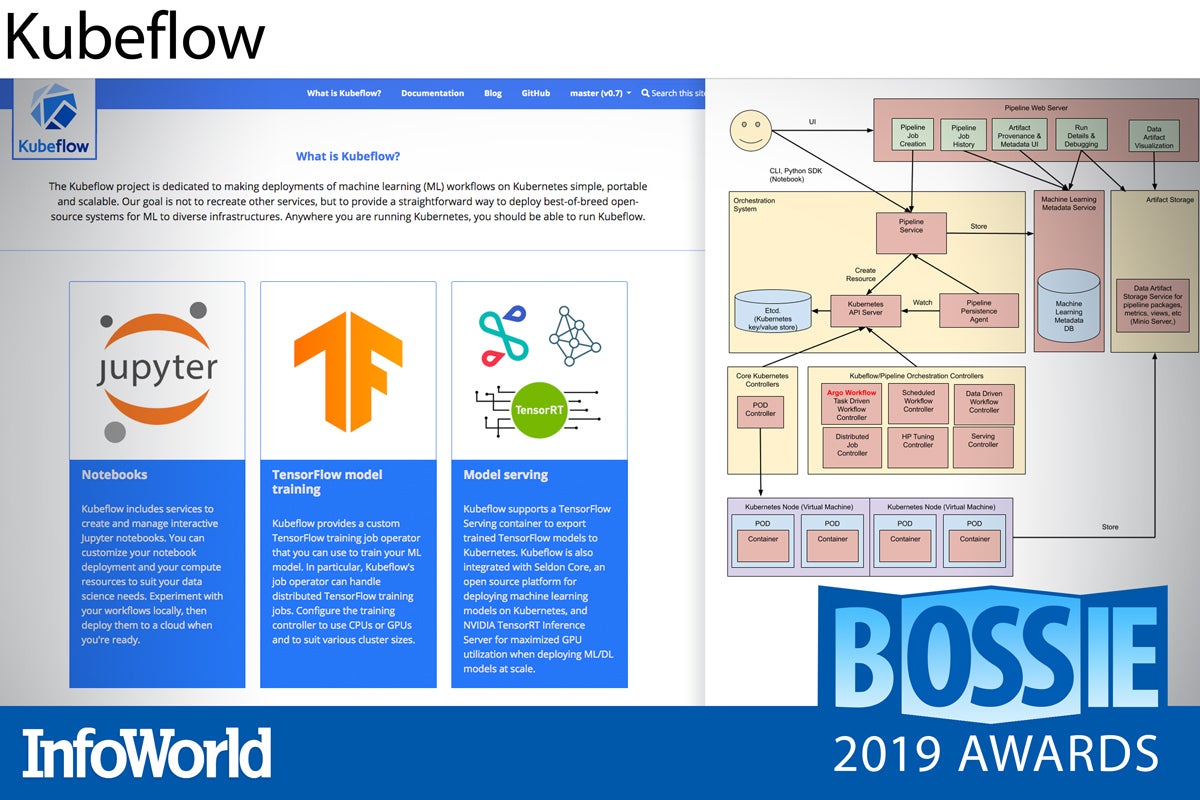Expand the master (v0.7) version dropdown

[600, 93]
